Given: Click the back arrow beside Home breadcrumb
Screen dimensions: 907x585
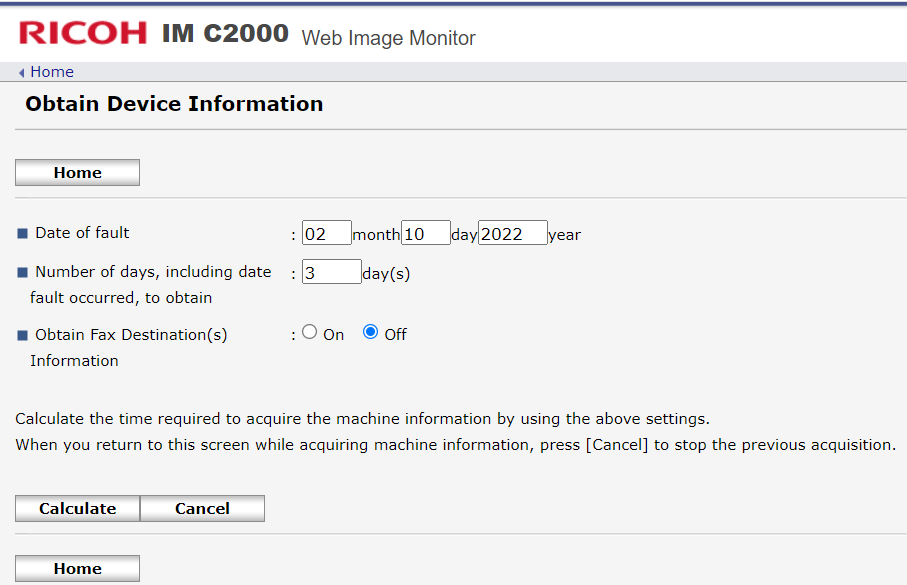Looking at the screenshot, I should [22, 73].
